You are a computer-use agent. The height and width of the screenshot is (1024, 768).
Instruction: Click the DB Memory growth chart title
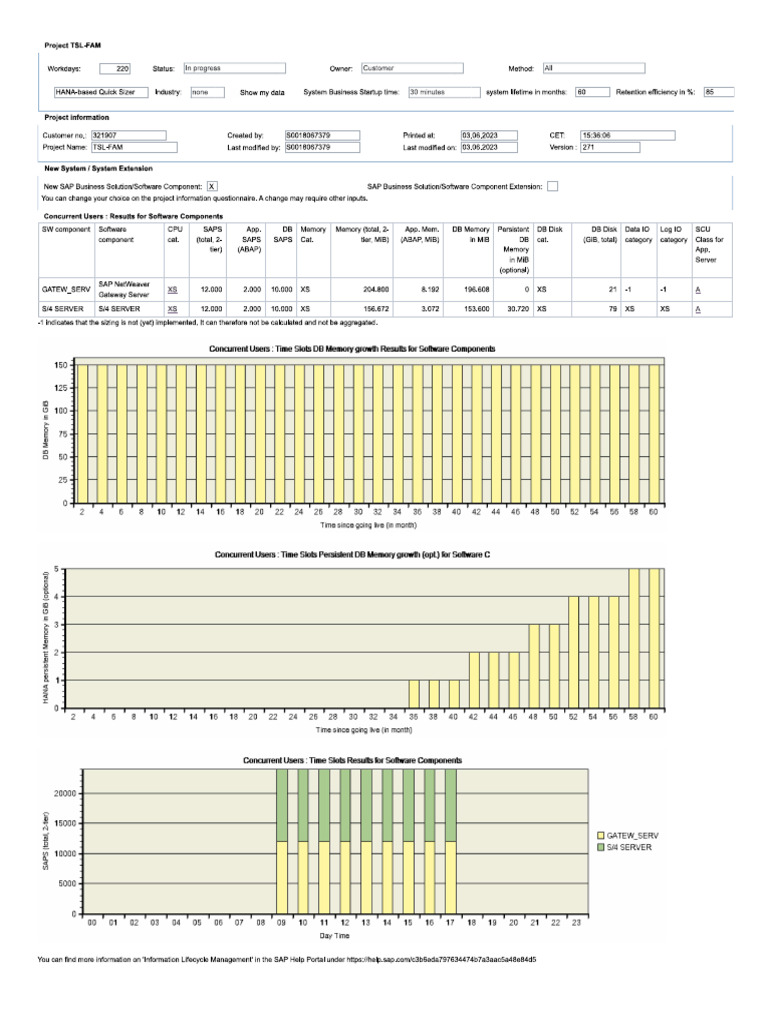[352, 349]
